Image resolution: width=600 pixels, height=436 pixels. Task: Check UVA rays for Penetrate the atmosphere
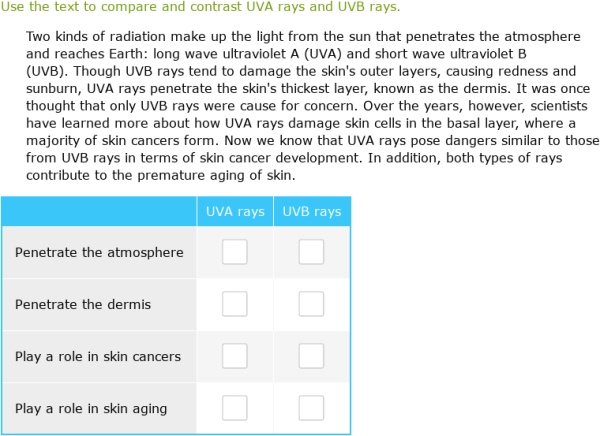(235, 252)
